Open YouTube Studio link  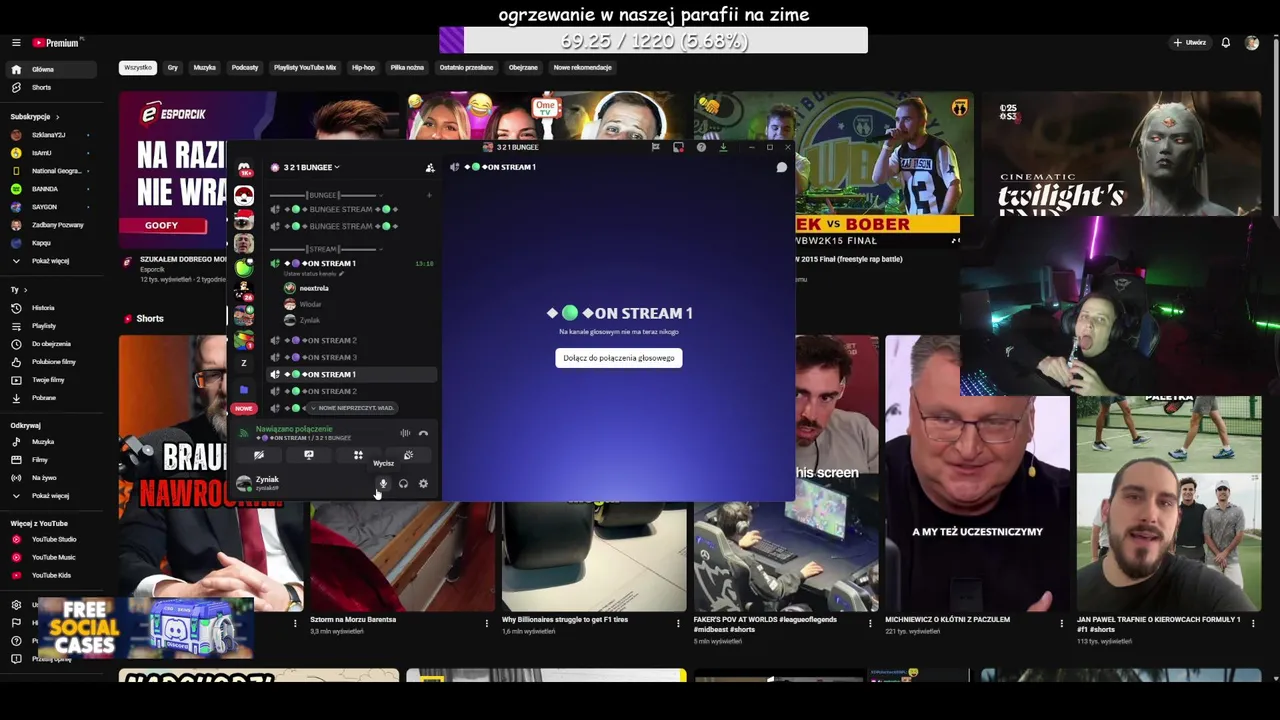52,540
